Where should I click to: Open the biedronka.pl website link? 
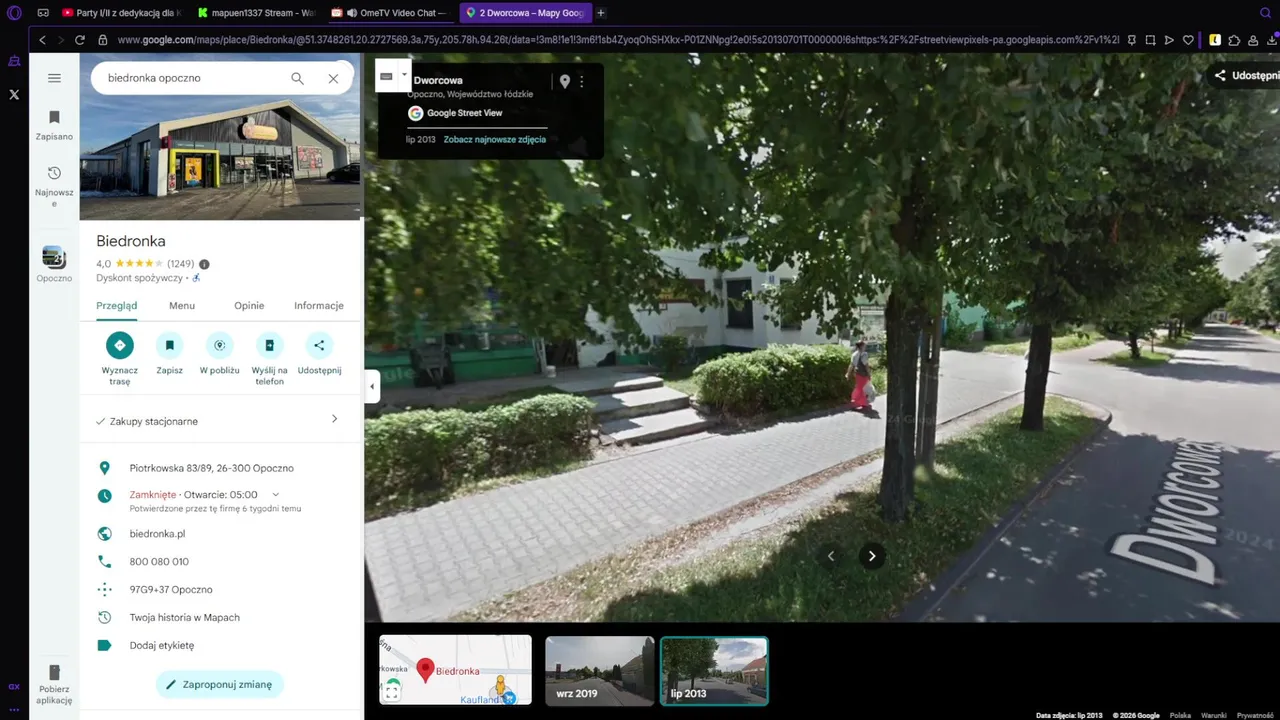pos(157,534)
